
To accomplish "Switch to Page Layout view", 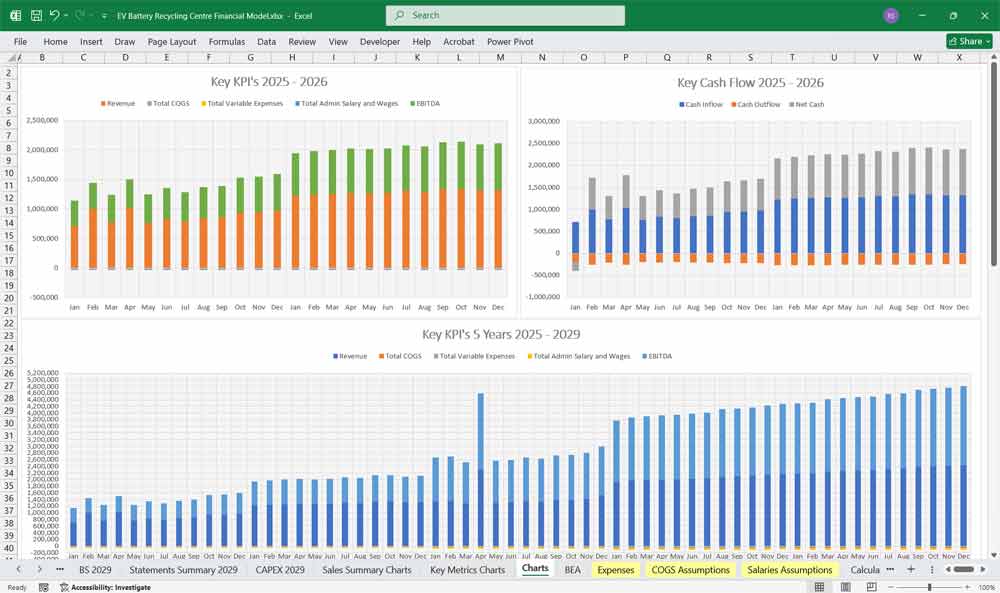I will [x=845, y=586].
